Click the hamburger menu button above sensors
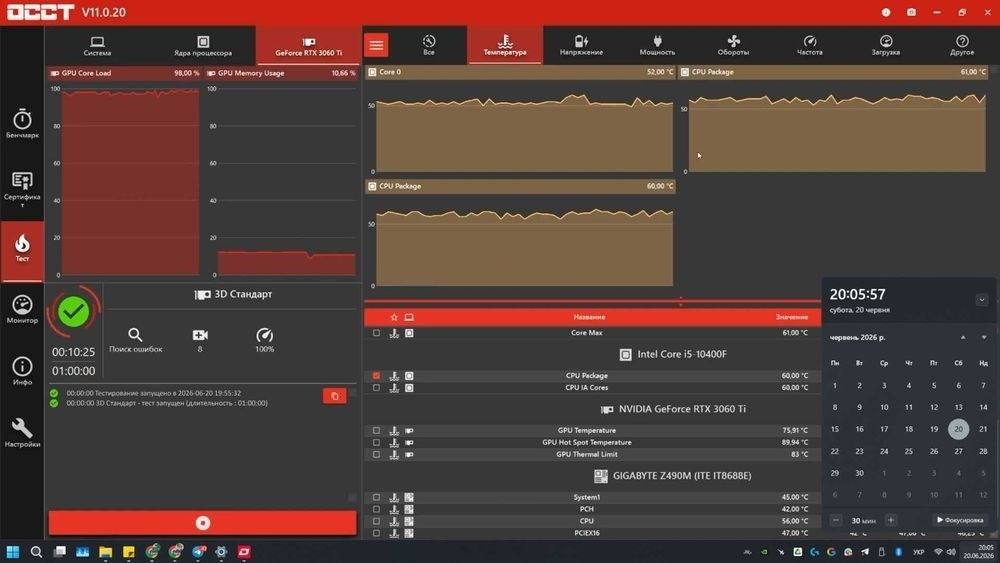The image size is (1000, 563). tap(376, 45)
